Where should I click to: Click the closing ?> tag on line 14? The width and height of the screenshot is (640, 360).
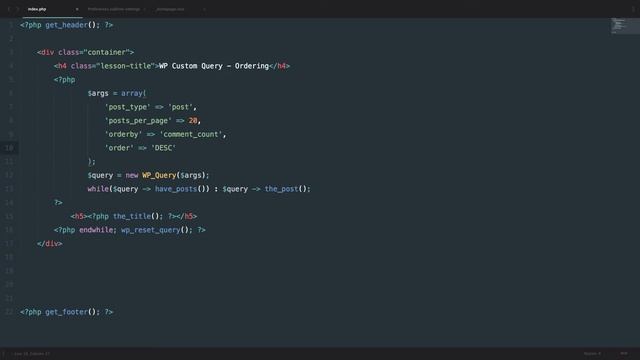[x=58, y=202]
